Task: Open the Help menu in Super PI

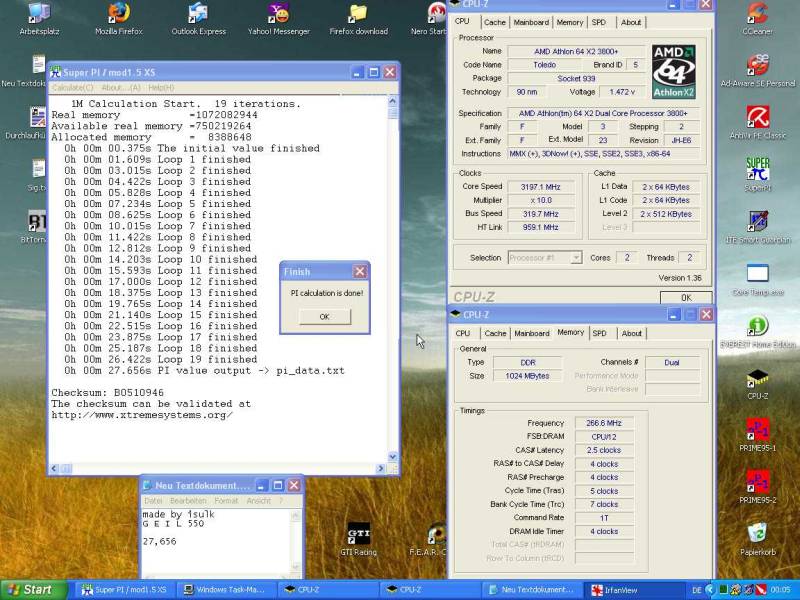Action: click(x=161, y=88)
